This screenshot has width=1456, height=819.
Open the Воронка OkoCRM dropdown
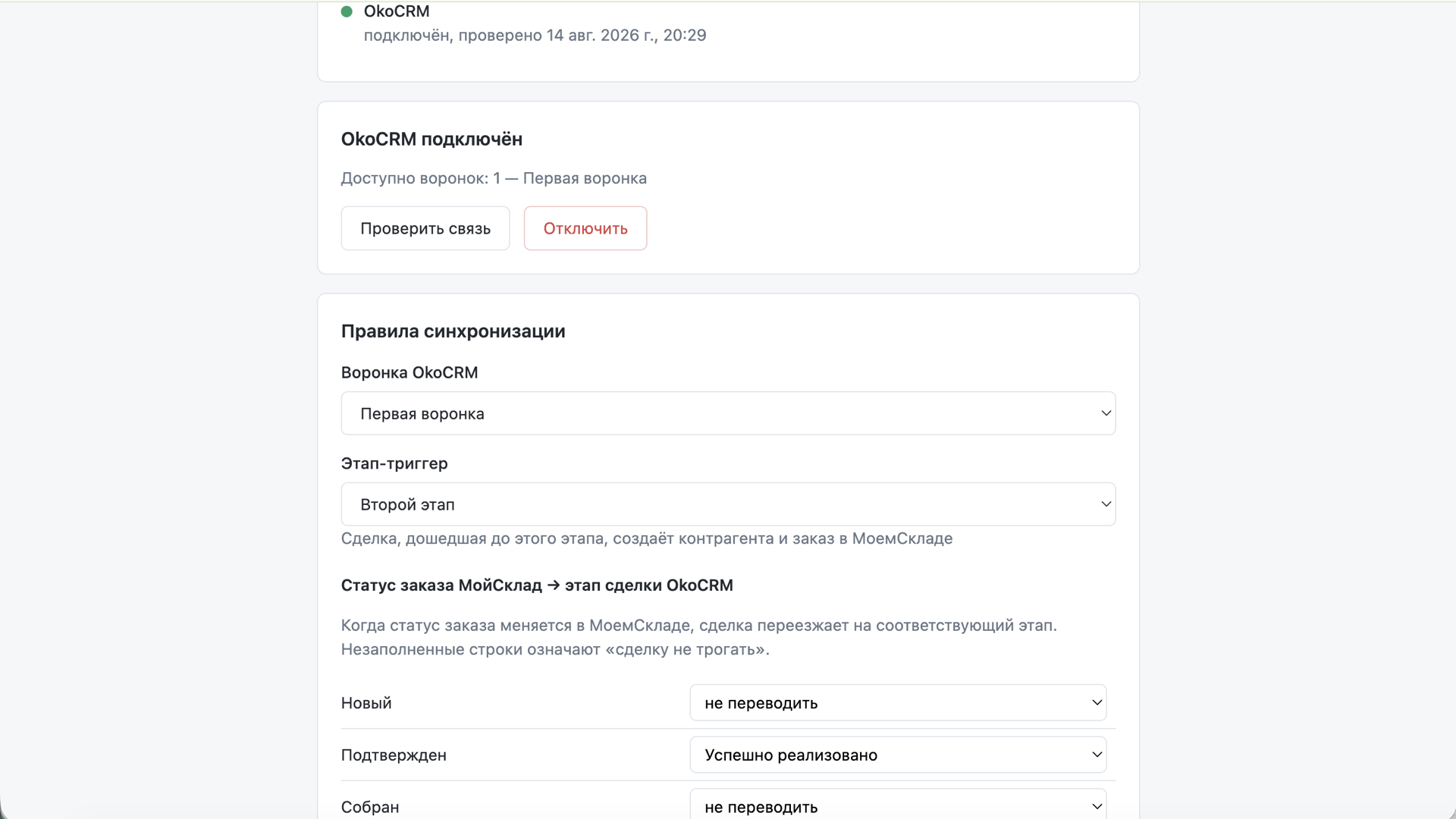728,413
